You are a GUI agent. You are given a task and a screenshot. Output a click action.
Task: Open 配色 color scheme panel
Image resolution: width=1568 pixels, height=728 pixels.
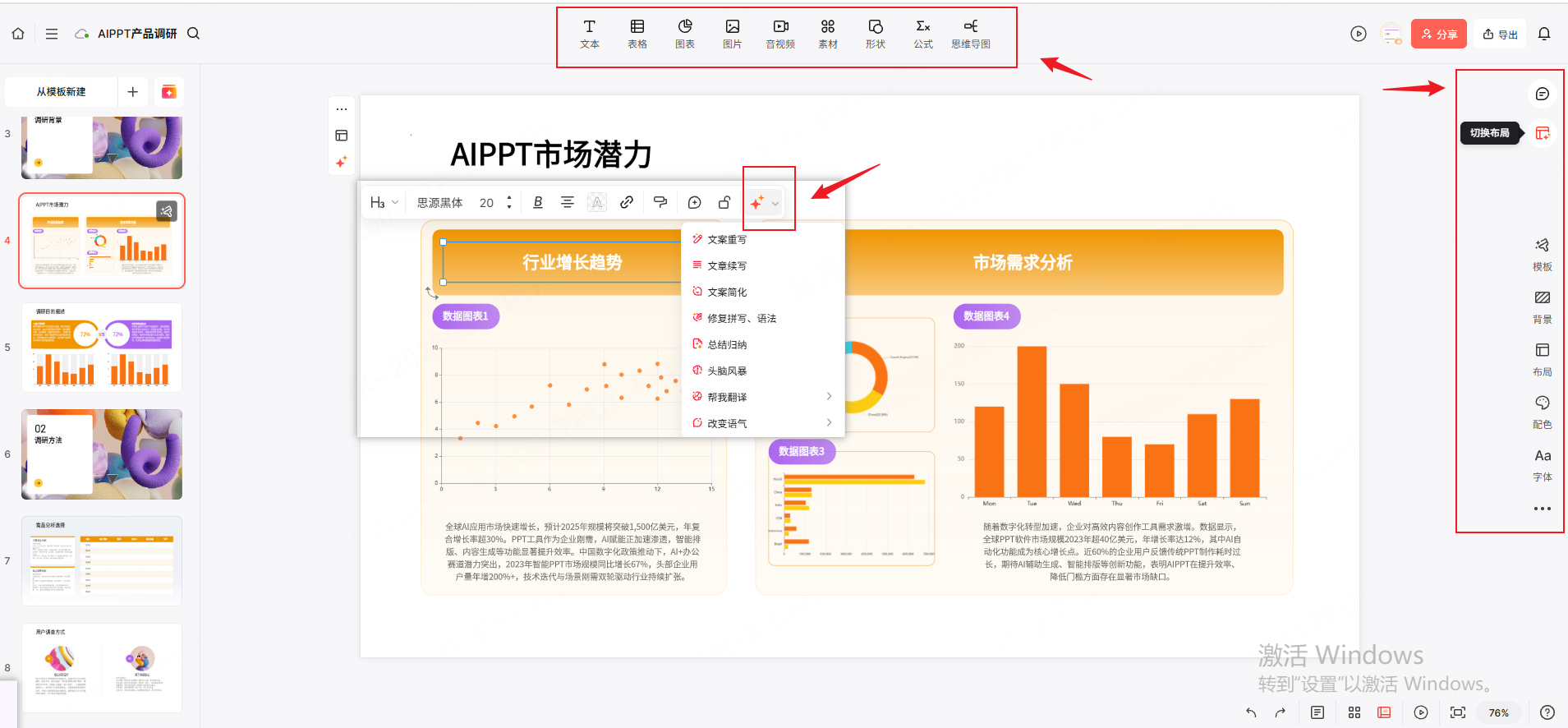pyautogui.click(x=1543, y=412)
